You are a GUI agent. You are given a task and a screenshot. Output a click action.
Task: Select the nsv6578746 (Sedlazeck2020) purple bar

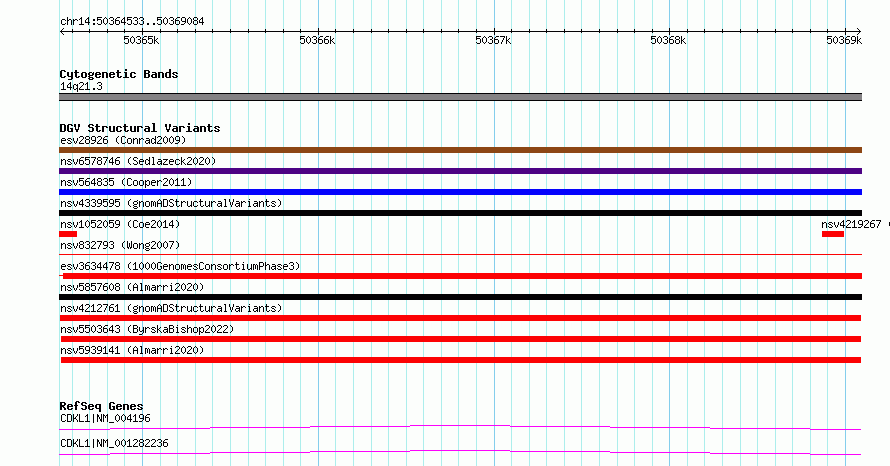(x=460, y=171)
